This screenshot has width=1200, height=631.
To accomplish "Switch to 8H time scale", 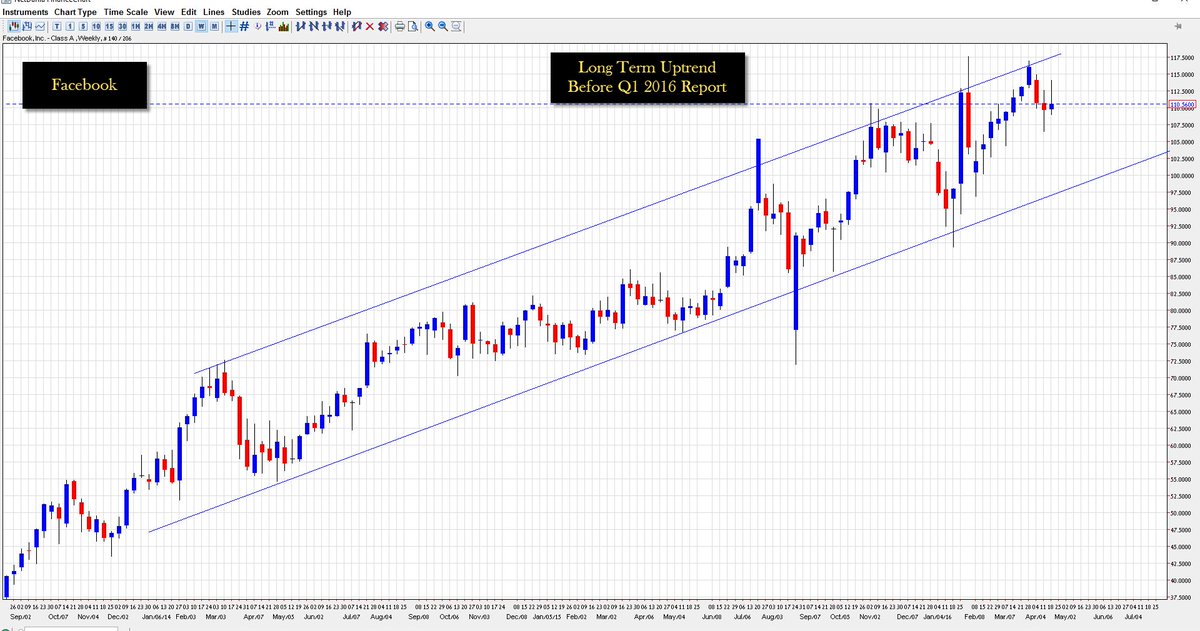I will [x=174, y=26].
